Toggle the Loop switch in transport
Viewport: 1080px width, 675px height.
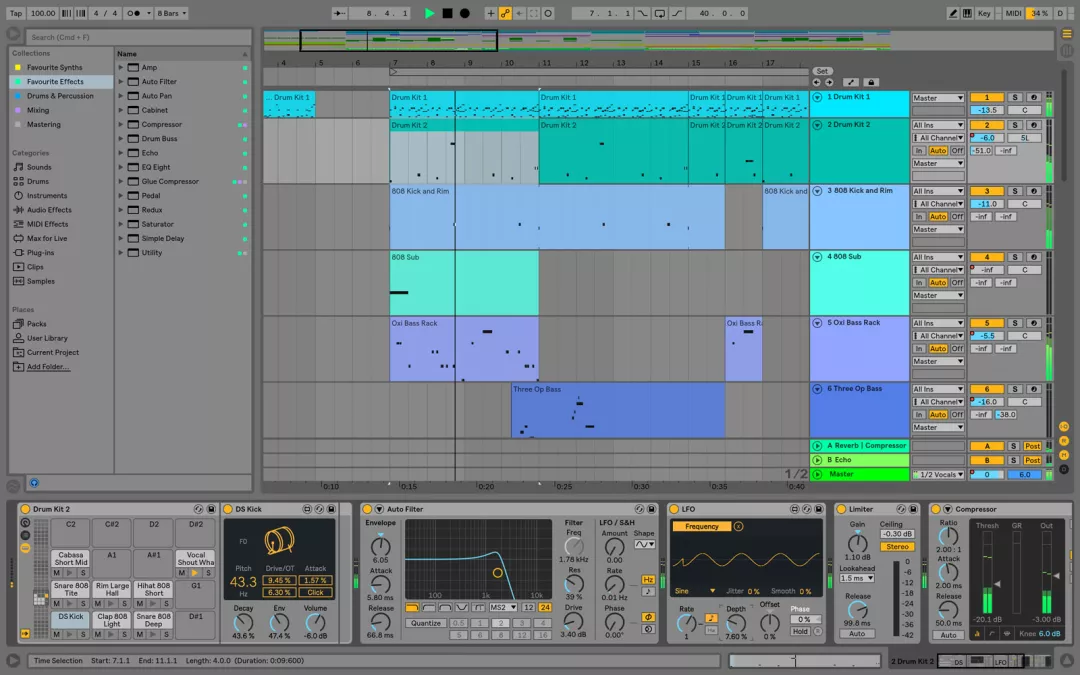point(660,13)
